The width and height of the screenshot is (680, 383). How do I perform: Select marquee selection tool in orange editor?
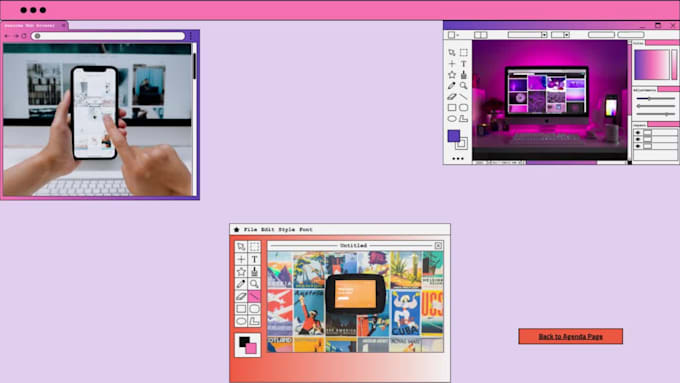pos(254,246)
